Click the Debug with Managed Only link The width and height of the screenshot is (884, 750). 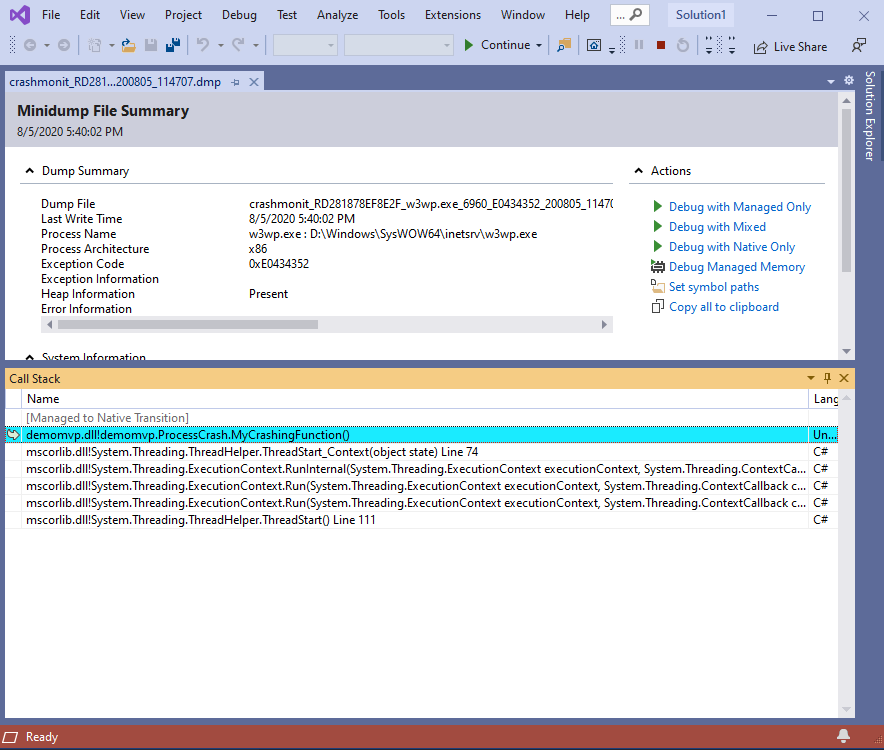[740, 206]
